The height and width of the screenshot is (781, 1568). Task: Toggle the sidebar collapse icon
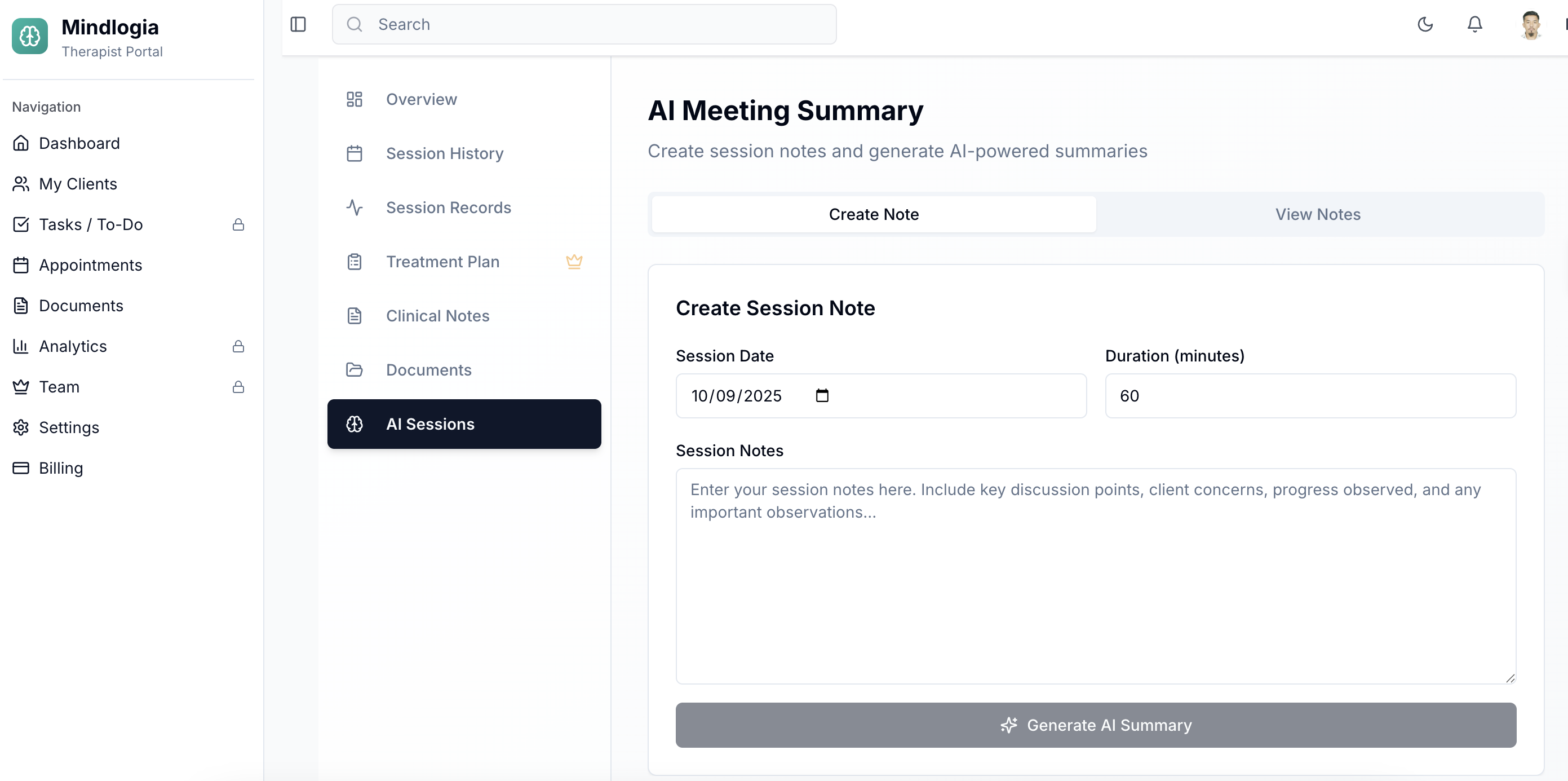pos(298,24)
